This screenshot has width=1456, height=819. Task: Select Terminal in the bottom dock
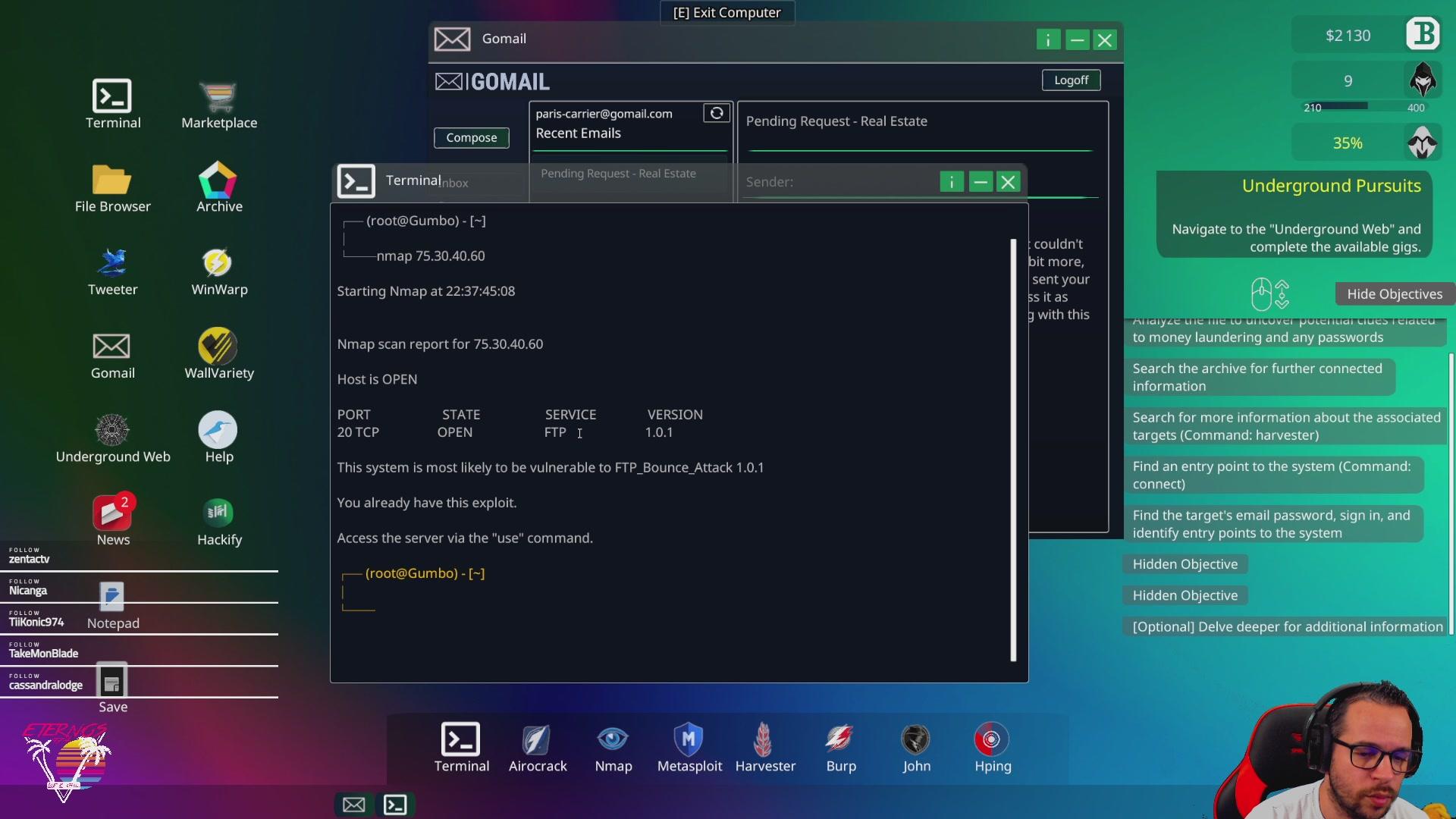coord(461,747)
